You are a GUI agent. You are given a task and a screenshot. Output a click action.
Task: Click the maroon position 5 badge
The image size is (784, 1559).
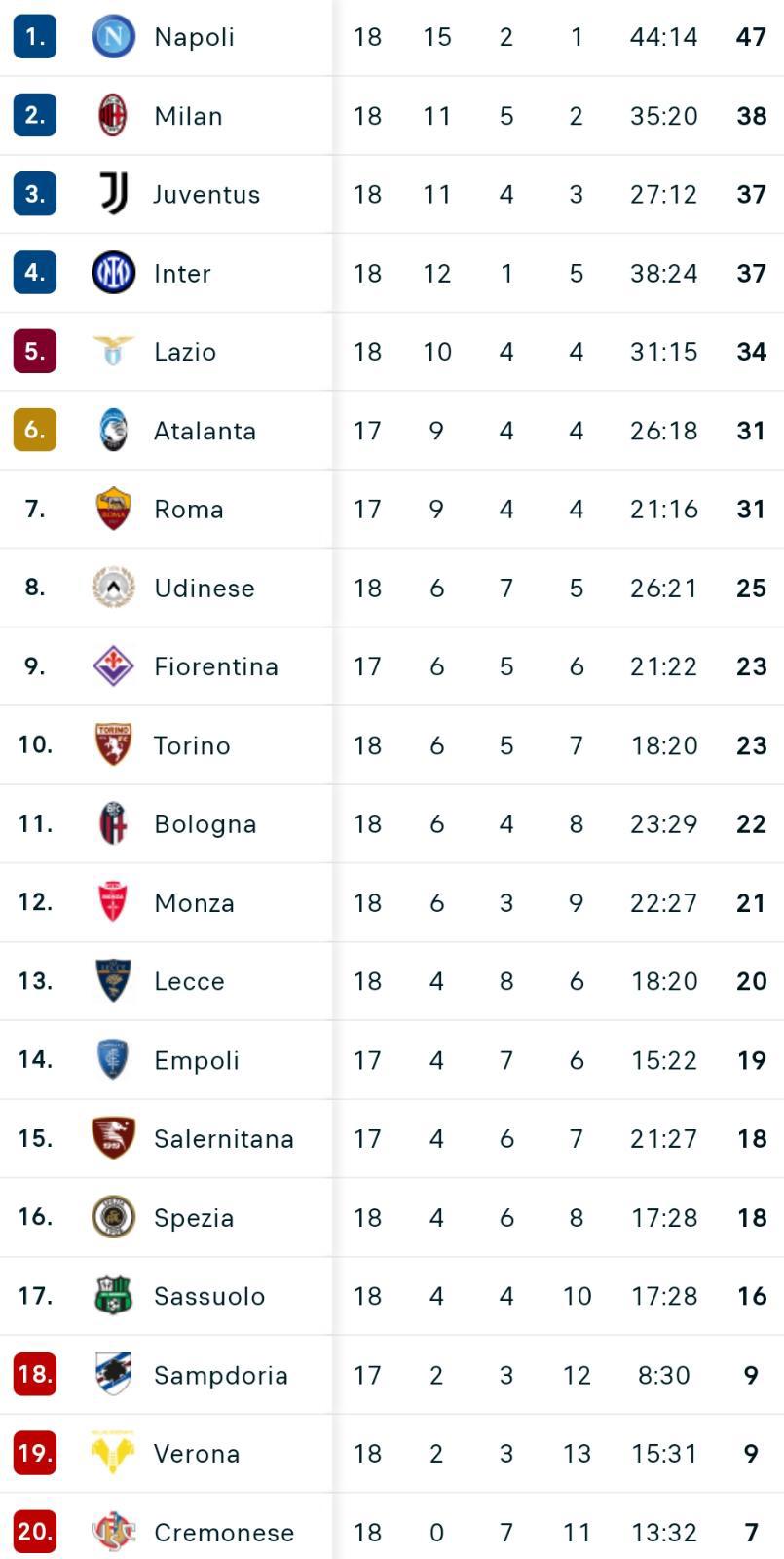pos(35,352)
